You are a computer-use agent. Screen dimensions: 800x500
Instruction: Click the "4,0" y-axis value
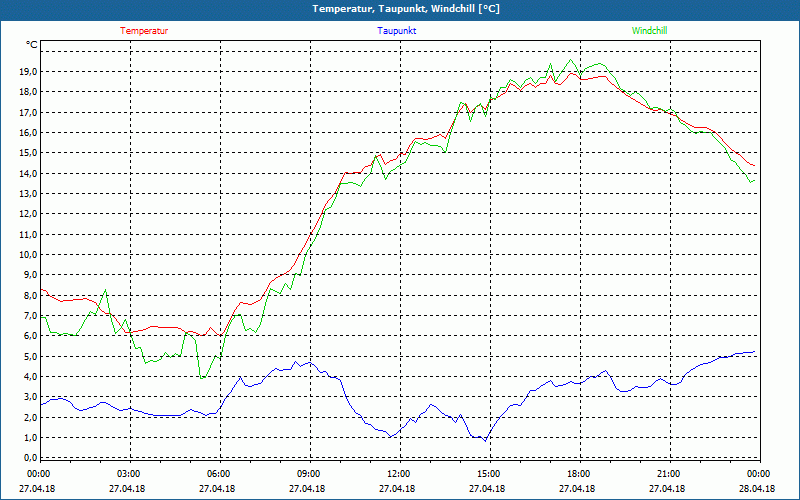pyautogui.click(x=30, y=377)
